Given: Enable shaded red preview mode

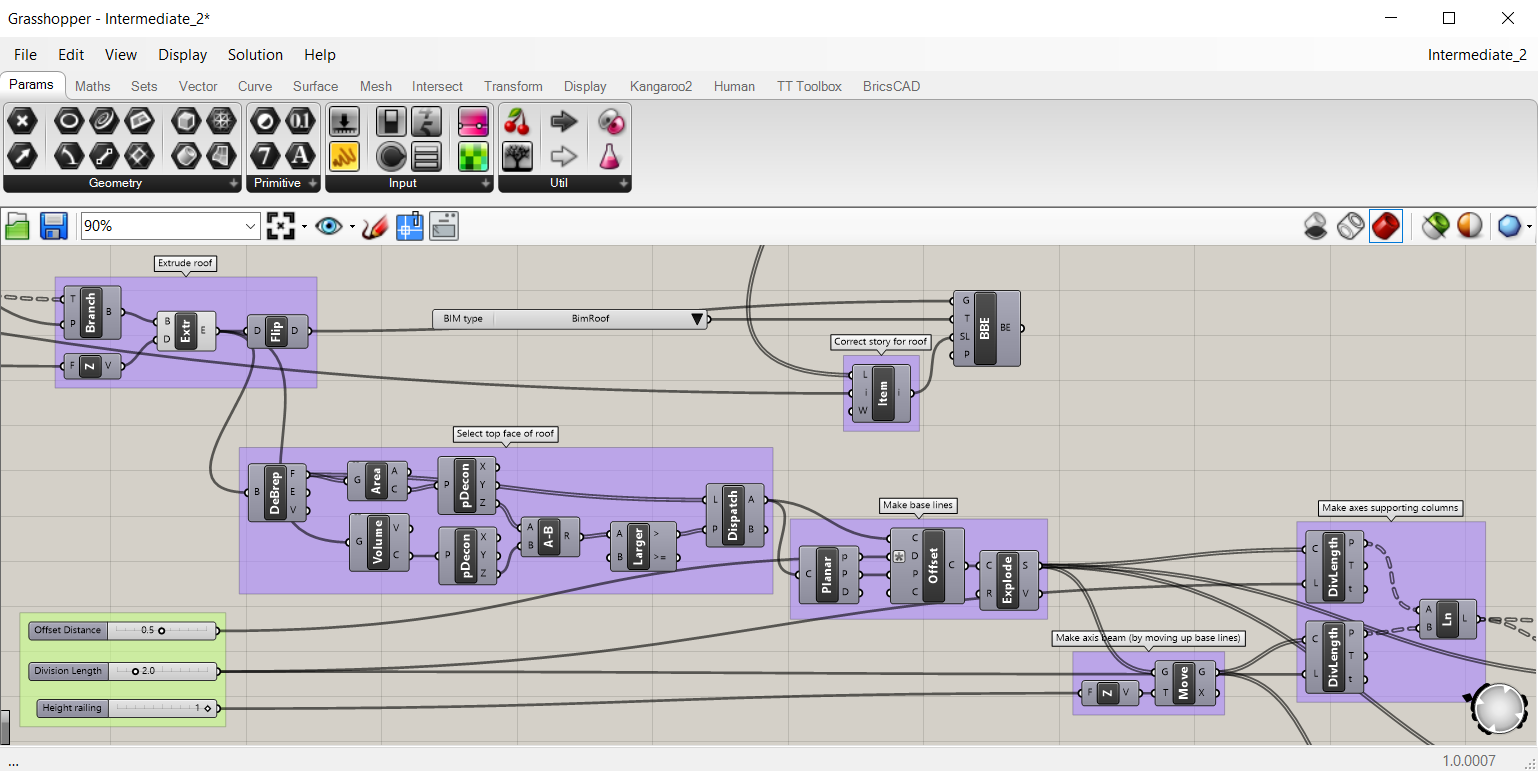Looking at the screenshot, I should click(1385, 227).
